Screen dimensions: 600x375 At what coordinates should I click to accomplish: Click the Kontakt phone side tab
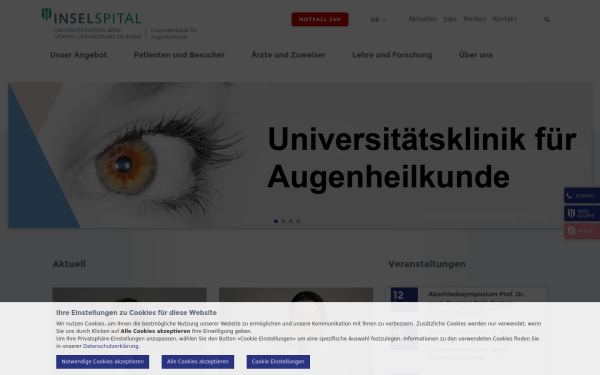click(582, 196)
